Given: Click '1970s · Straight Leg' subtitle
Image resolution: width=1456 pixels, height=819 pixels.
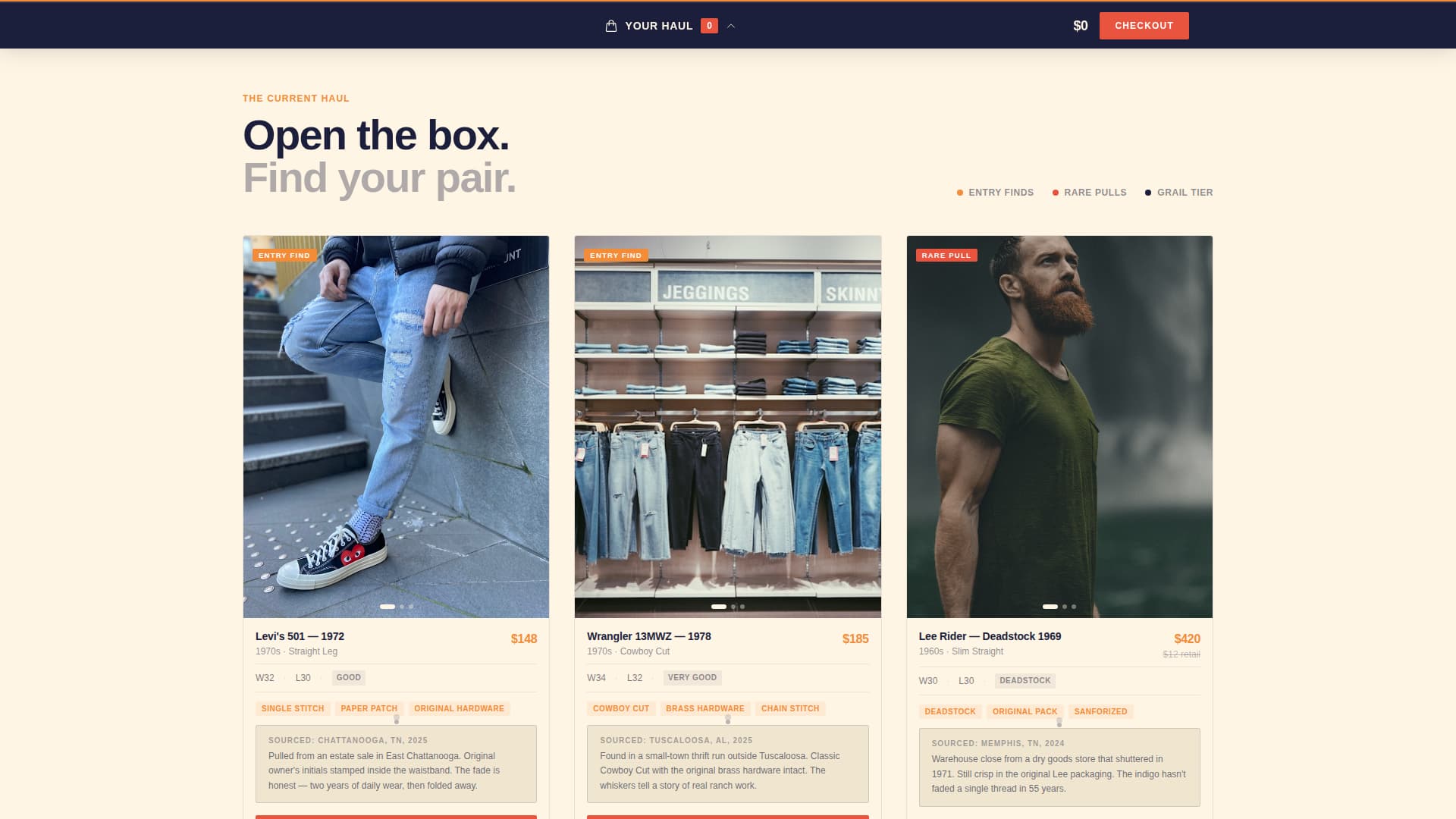Looking at the screenshot, I should 297,652.
